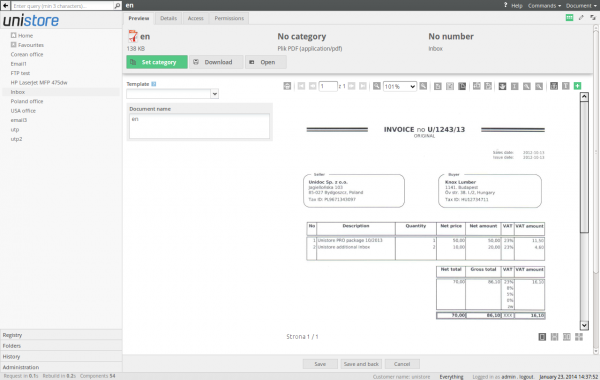Jump to the last page of the preview

[363, 86]
